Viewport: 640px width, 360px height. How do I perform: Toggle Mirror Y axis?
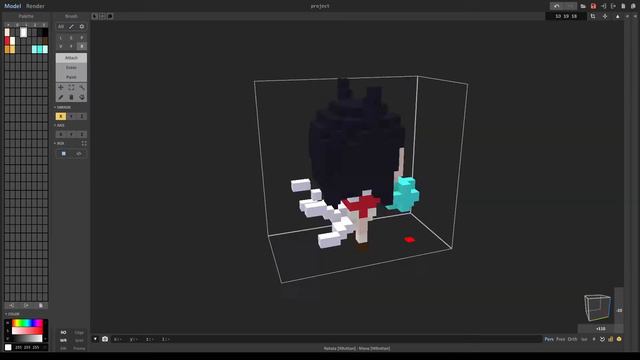coord(71,116)
